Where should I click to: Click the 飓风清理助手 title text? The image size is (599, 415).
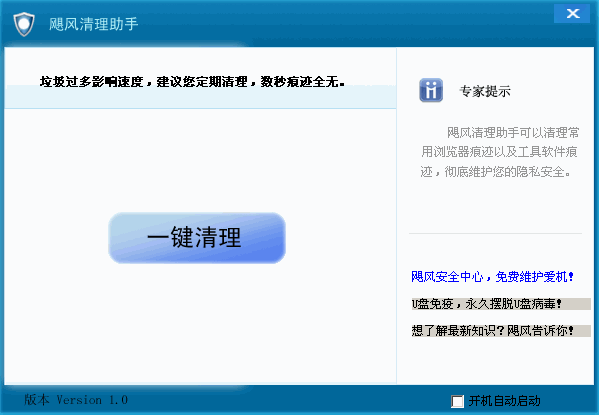(x=94, y=24)
